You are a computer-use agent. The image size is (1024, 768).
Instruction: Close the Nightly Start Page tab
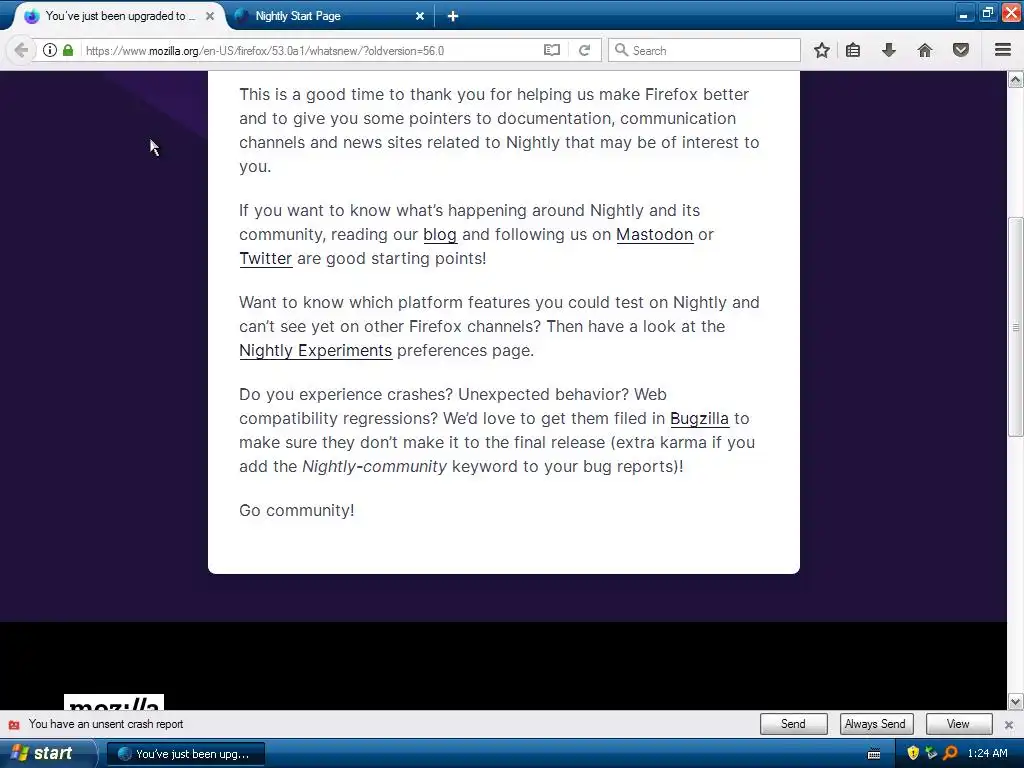click(420, 16)
